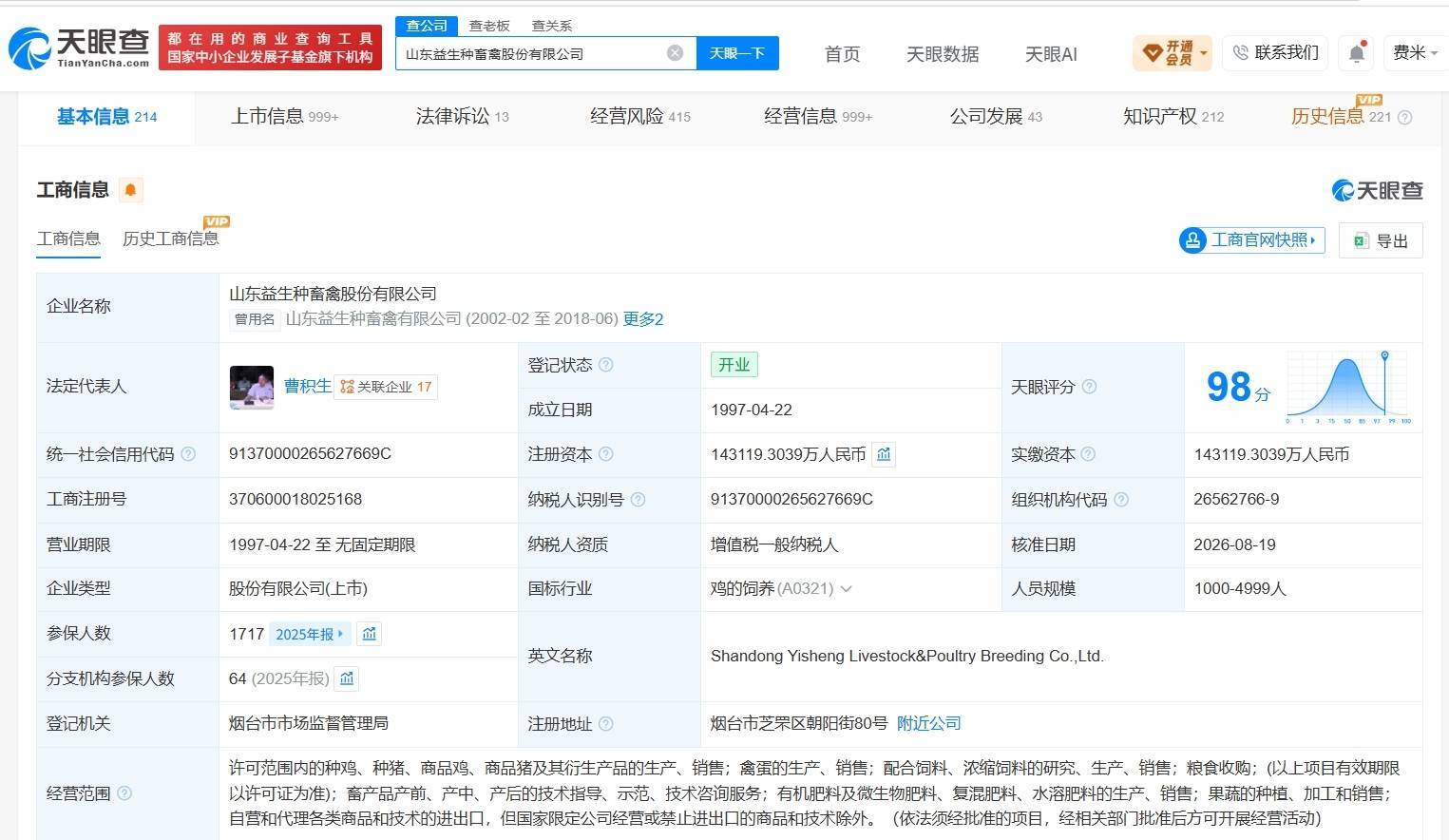Open the 2025年报 insured count tag
1449x840 pixels.
point(311,634)
